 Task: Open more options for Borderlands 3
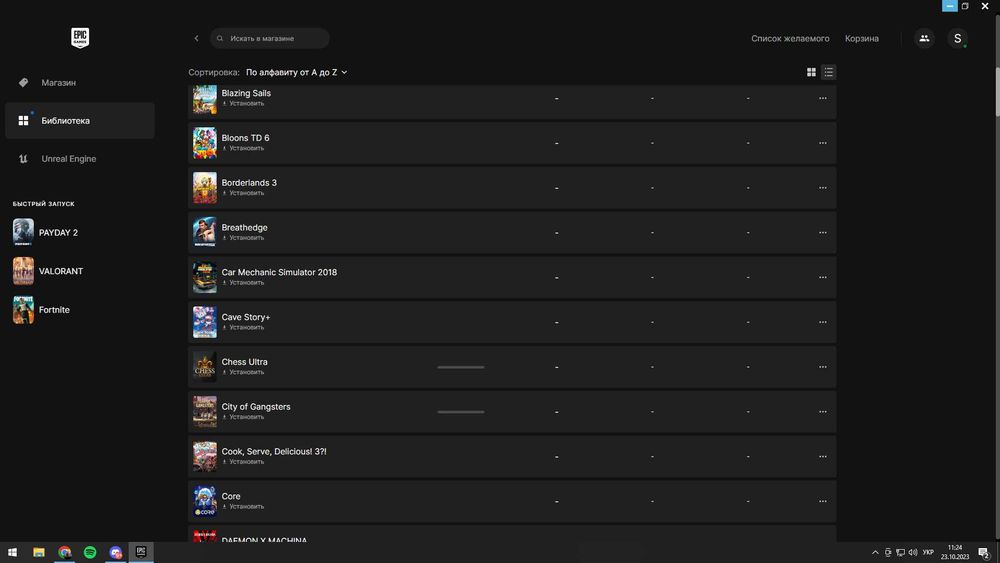pyautogui.click(x=822, y=188)
